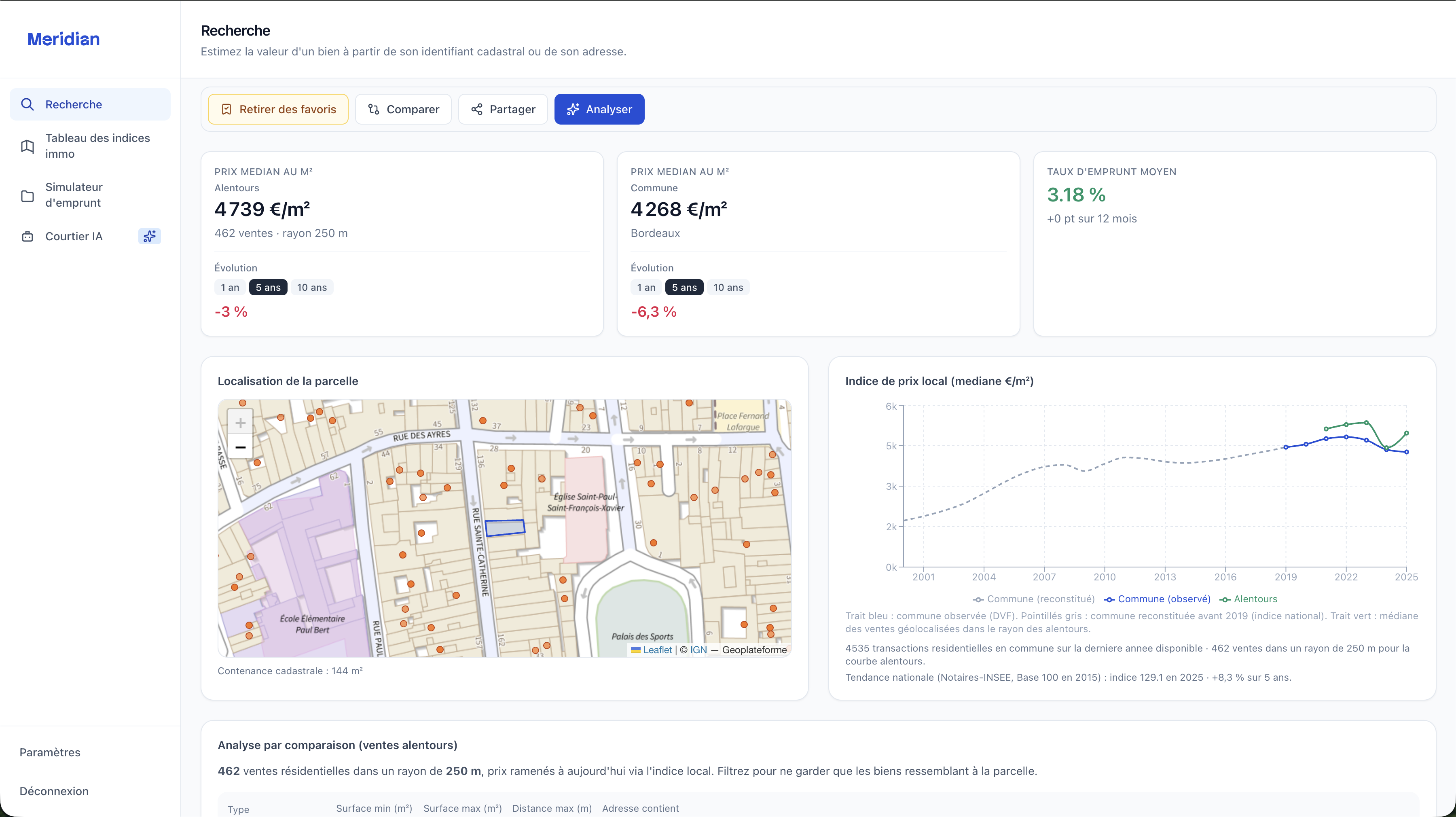Select 10 ans evolution for Alentours
Image resolution: width=1456 pixels, height=817 pixels.
pos(312,287)
